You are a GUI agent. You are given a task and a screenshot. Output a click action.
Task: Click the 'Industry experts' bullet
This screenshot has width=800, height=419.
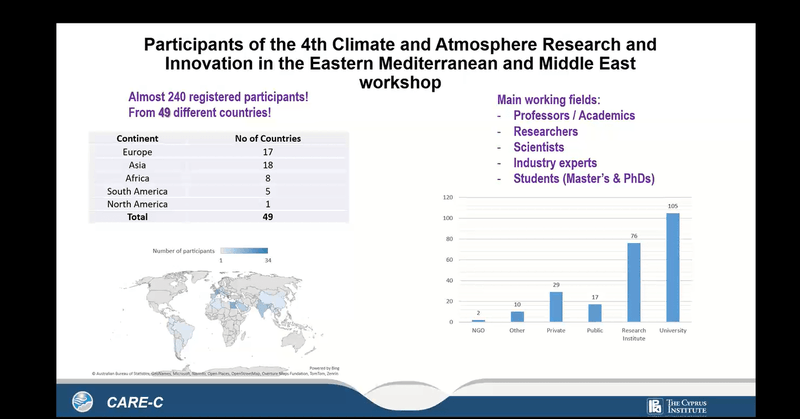555,163
